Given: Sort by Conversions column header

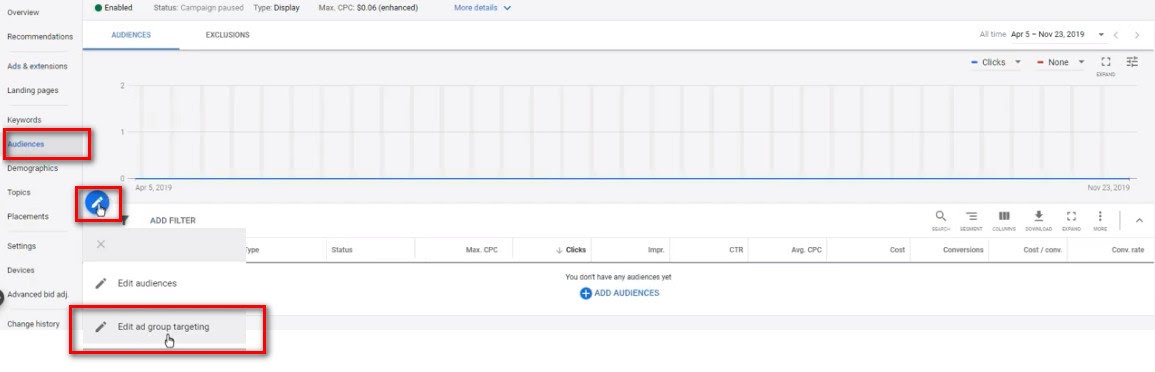Looking at the screenshot, I should (x=963, y=250).
